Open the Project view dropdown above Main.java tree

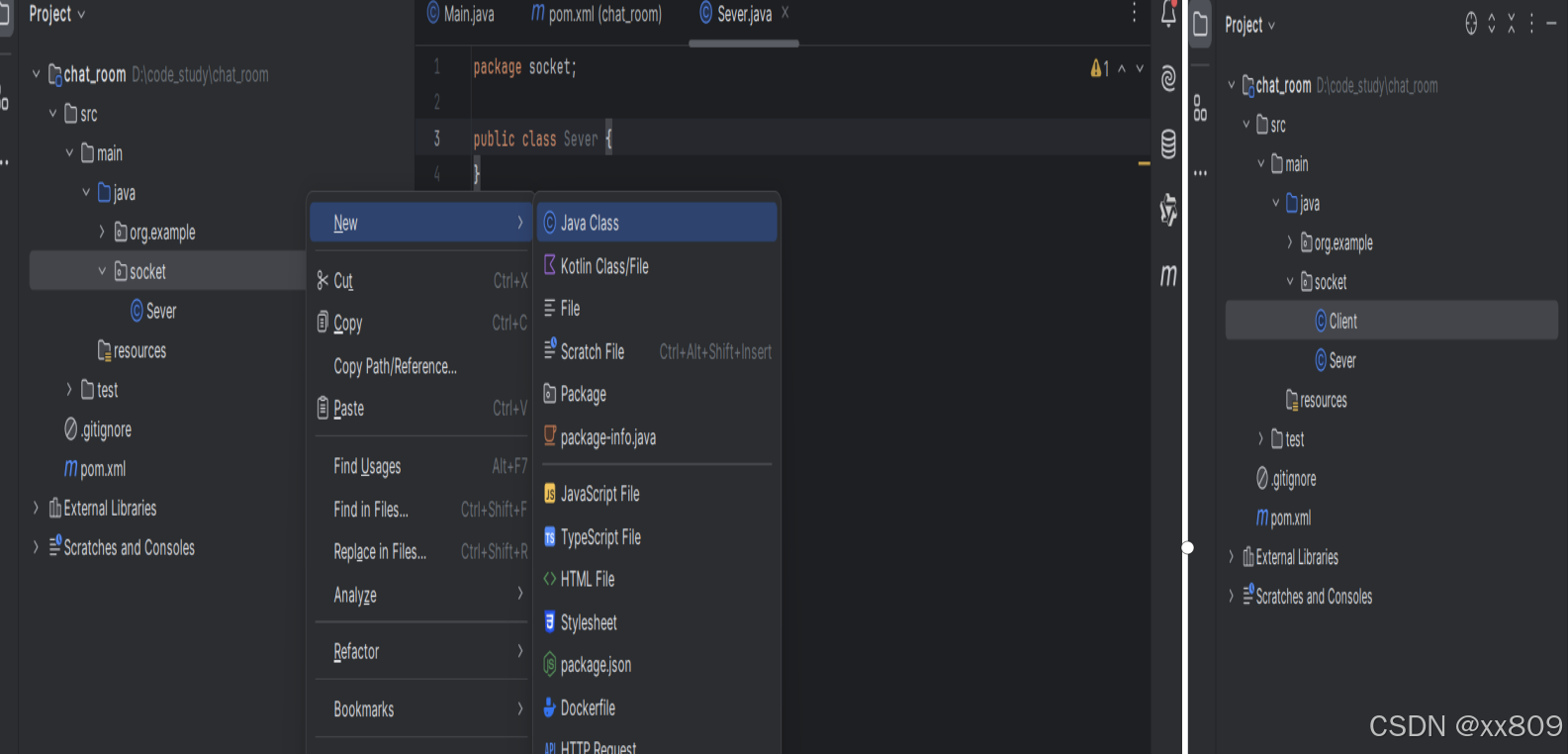click(x=56, y=14)
